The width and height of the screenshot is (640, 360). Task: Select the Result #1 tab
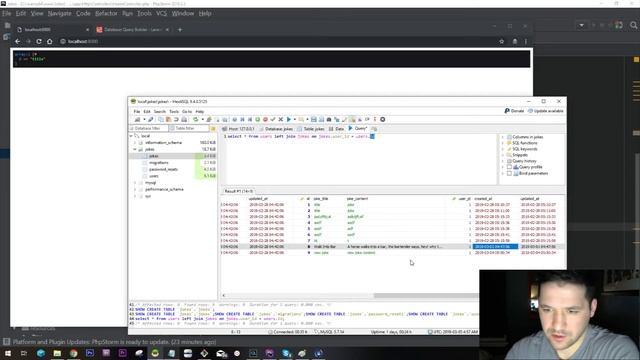[239, 191]
